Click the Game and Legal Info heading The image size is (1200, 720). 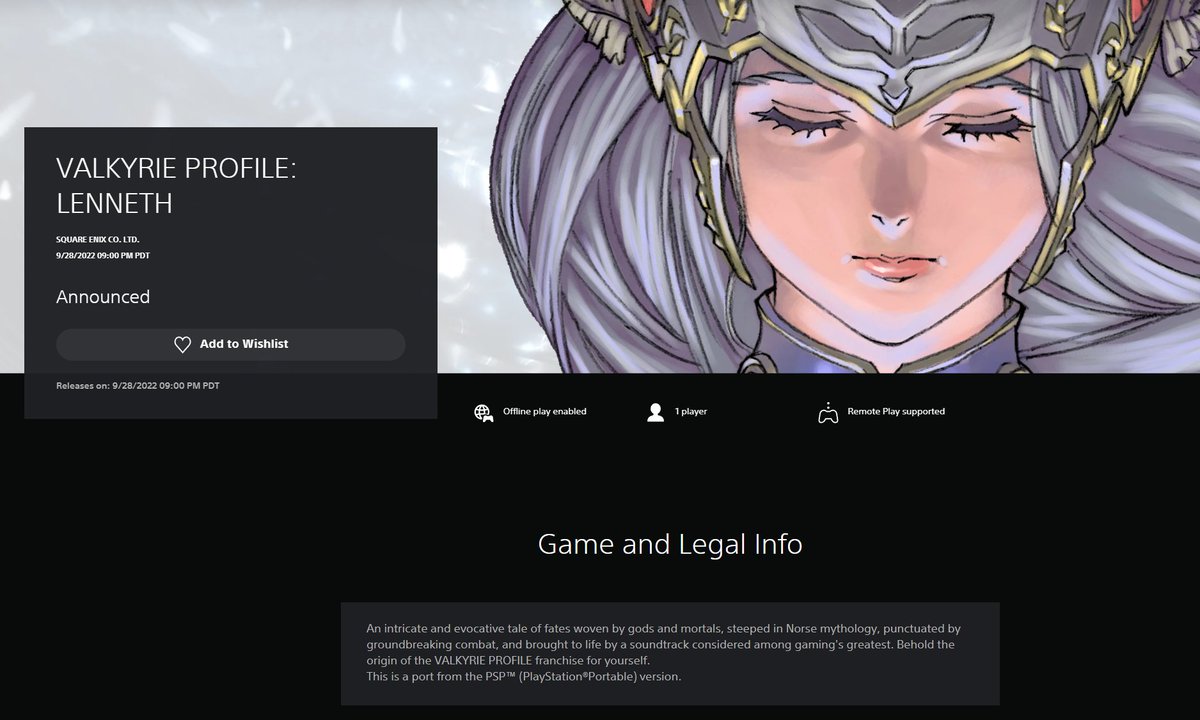670,544
